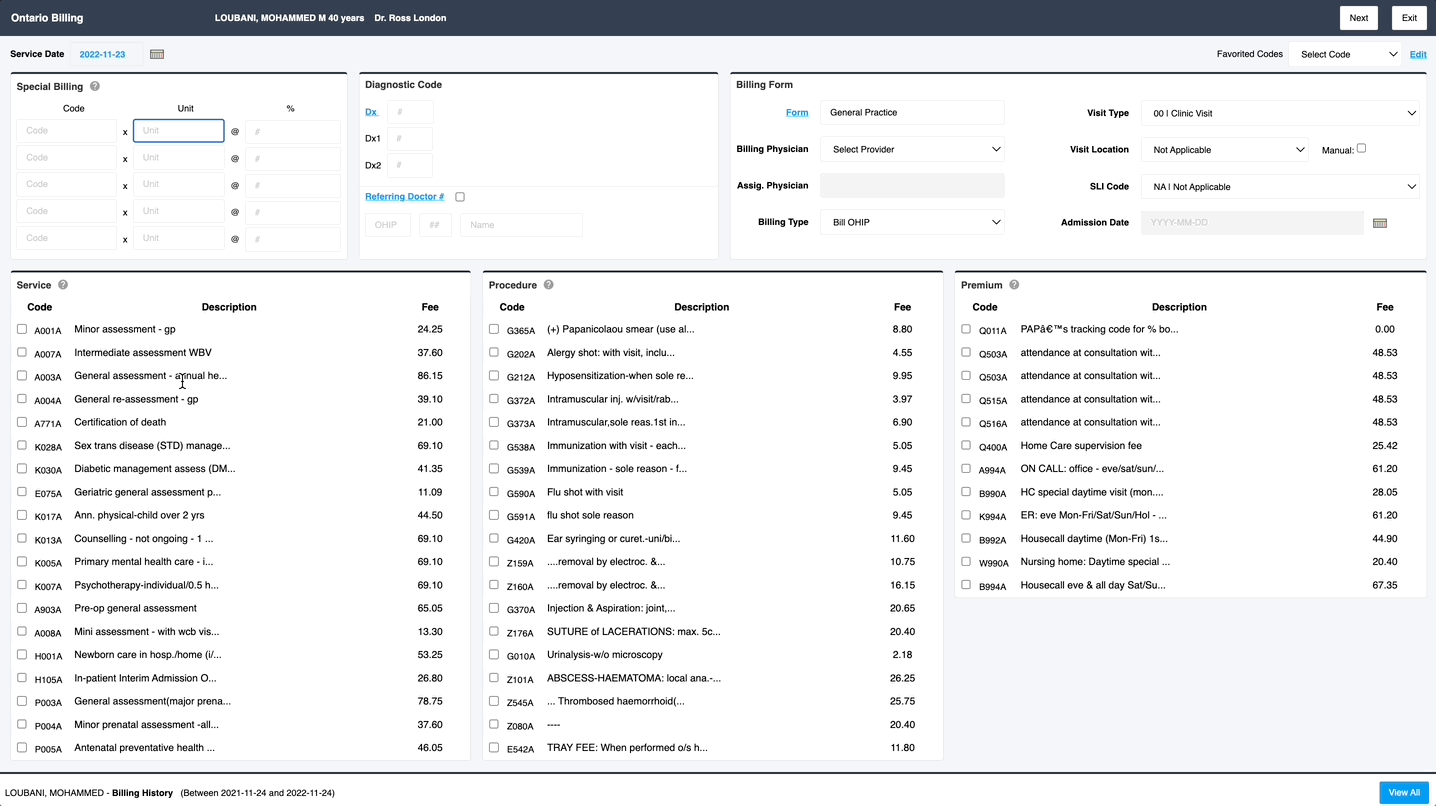Select the A001A Minor assessment checkbox

(22, 328)
